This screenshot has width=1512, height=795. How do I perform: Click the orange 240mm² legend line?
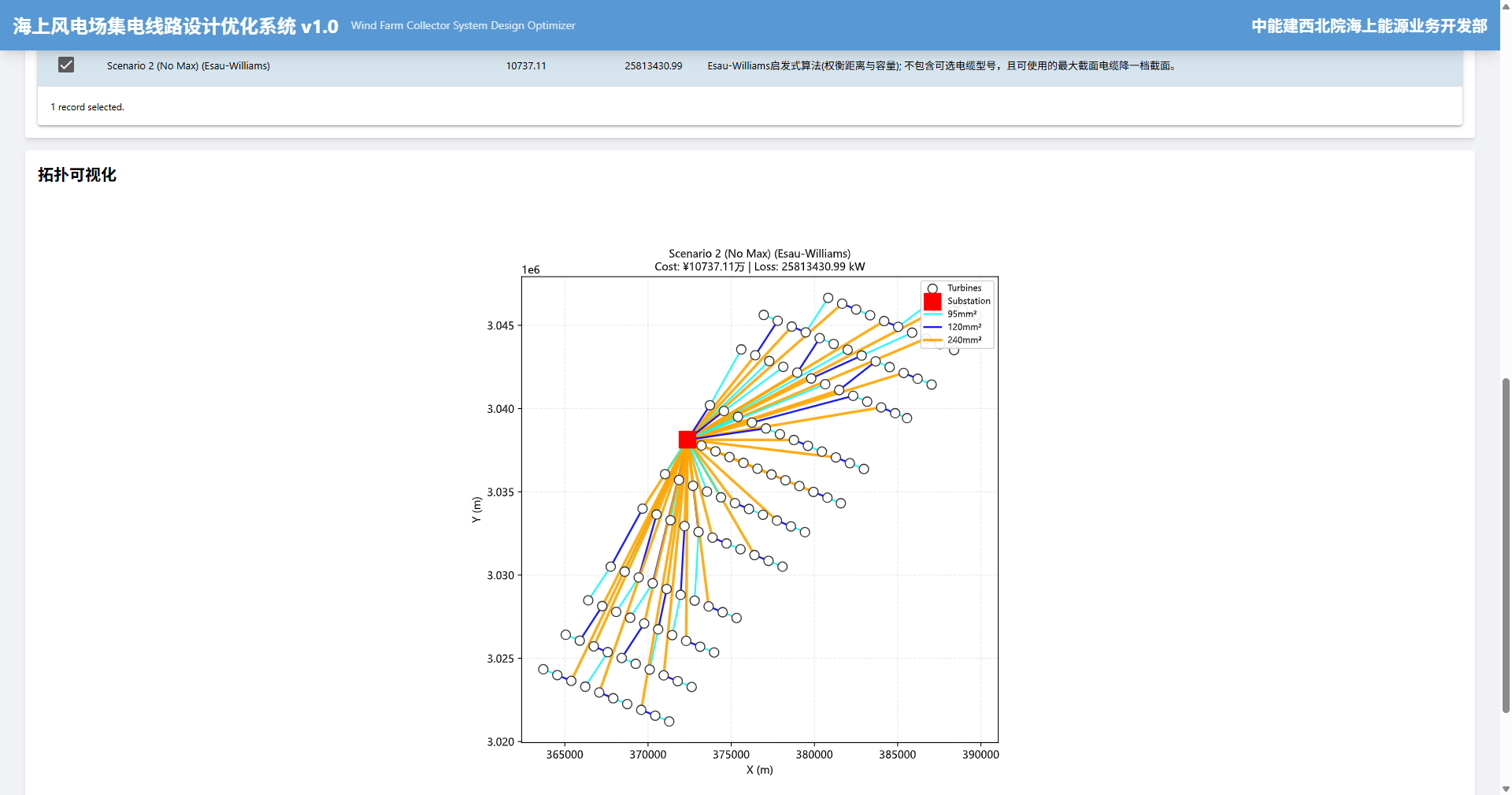coord(932,340)
